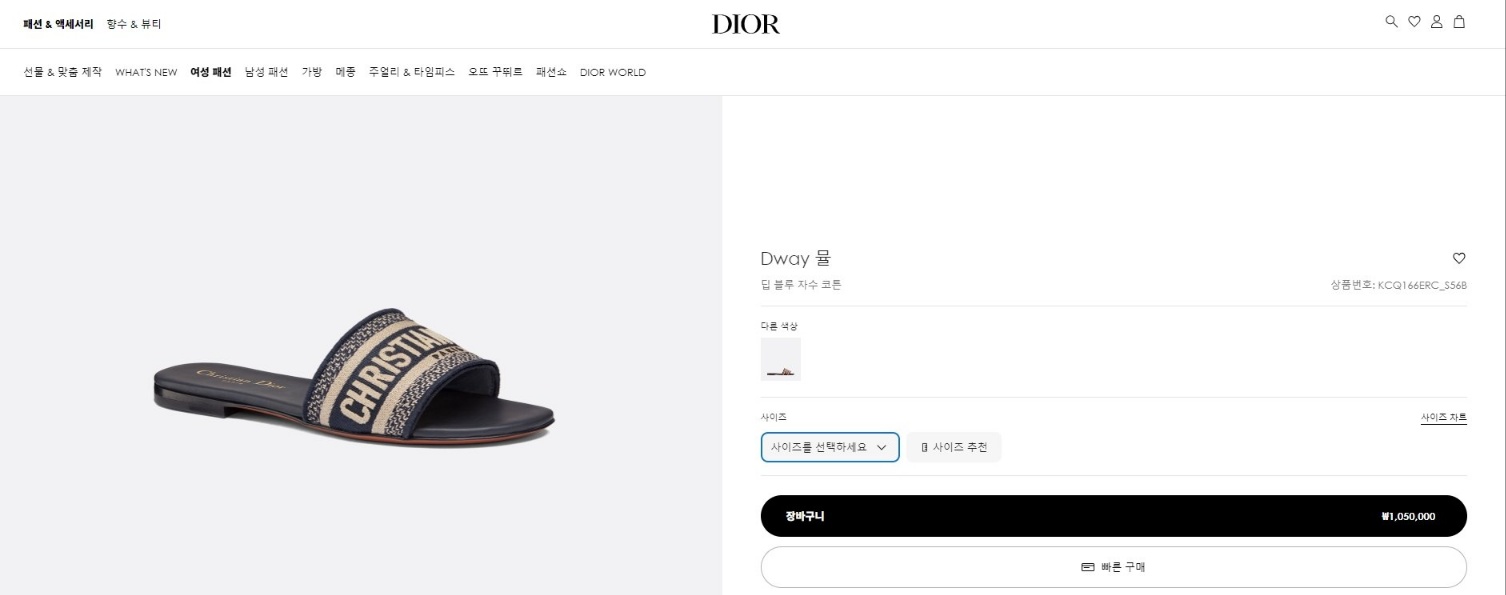Add to cart with 장바구니 button

[x=1113, y=516]
